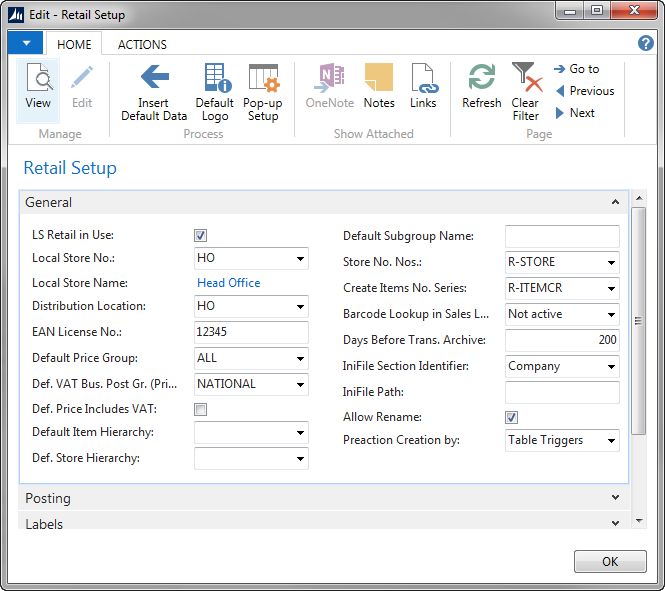Click the Clear Filter icon
The image size is (665, 591).
click(x=525, y=79)
